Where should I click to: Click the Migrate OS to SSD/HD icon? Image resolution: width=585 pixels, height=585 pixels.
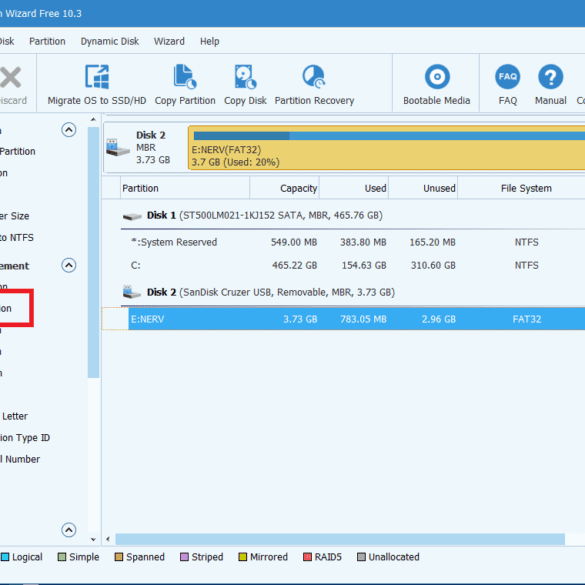[97, 77]
